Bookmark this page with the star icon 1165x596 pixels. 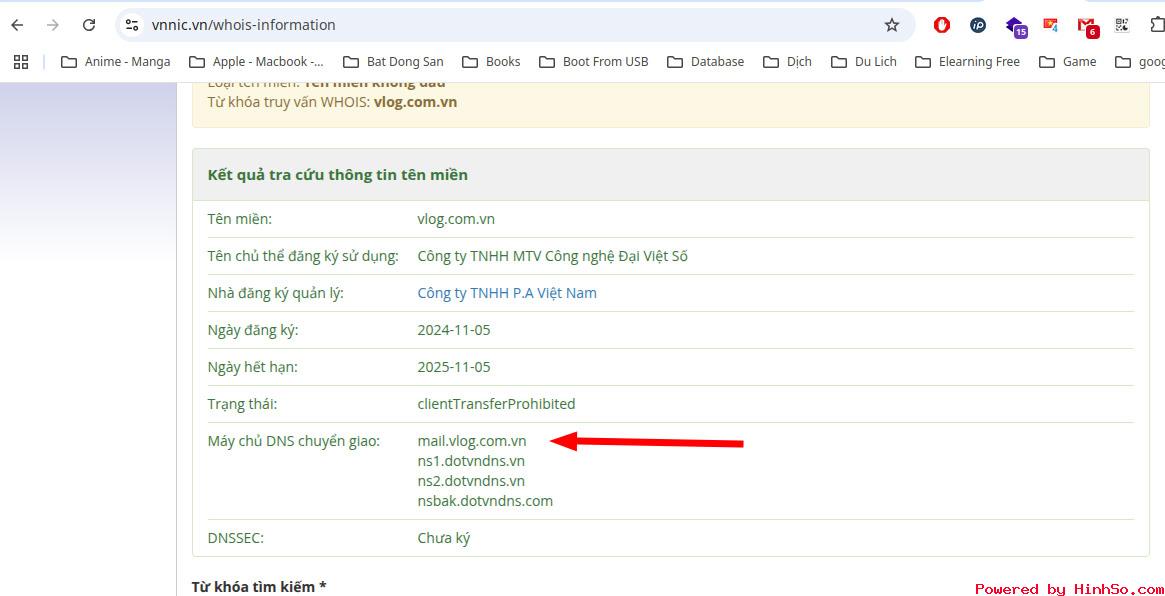click(892, 25)
